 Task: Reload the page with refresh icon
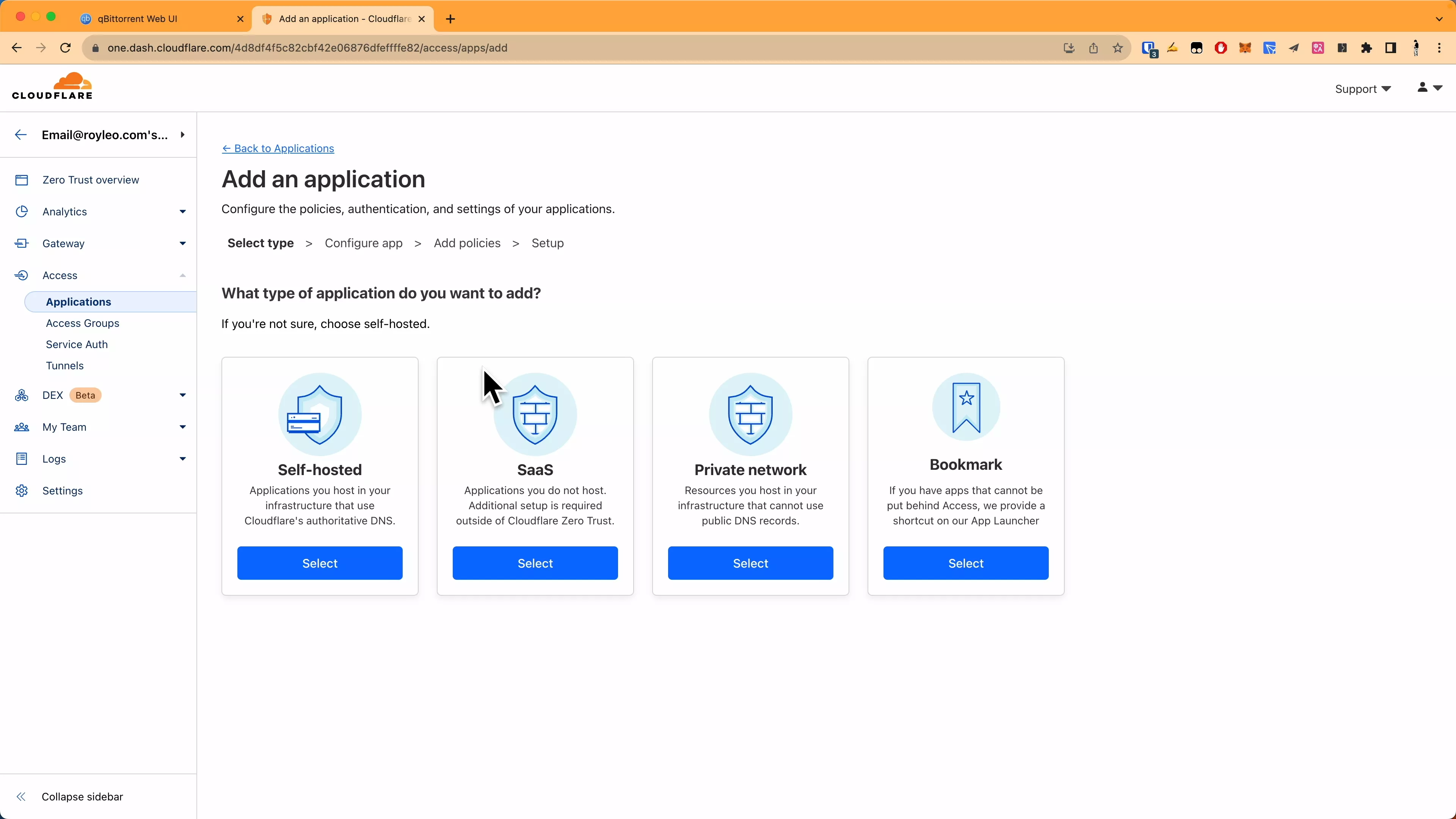point(66,48)
